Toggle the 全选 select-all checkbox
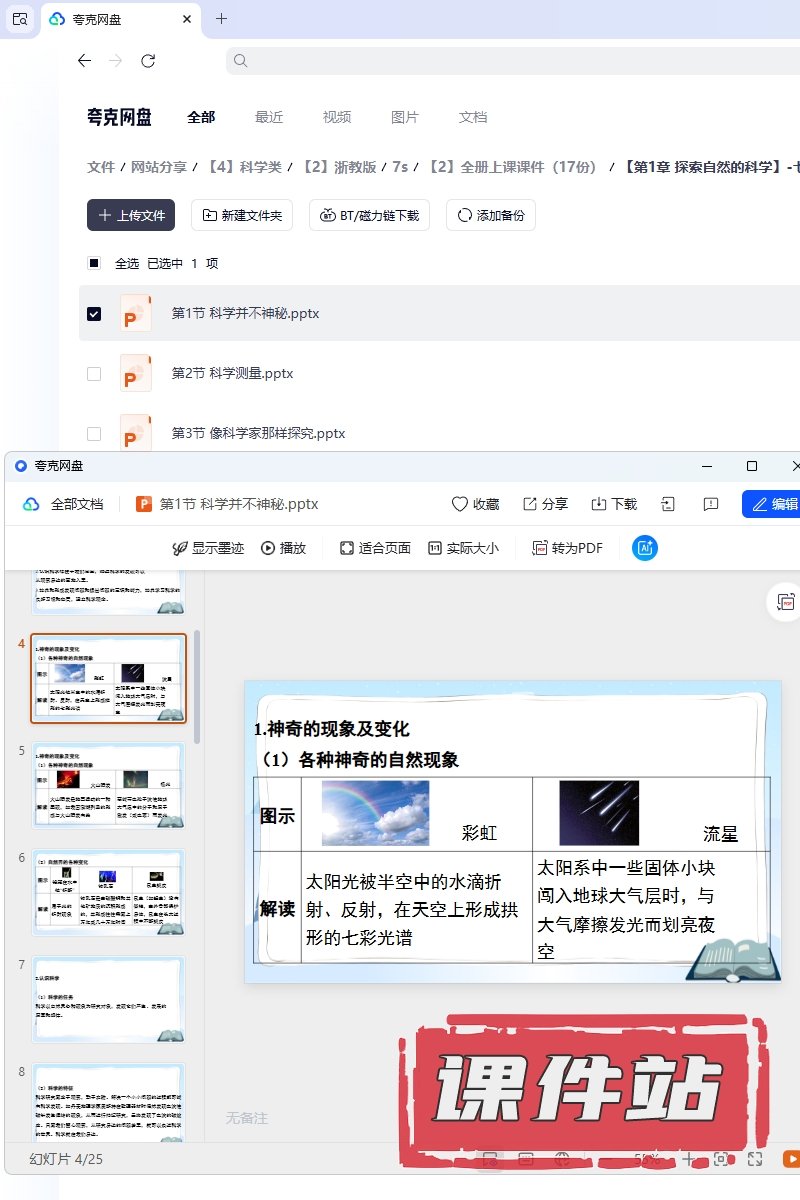 94,263
